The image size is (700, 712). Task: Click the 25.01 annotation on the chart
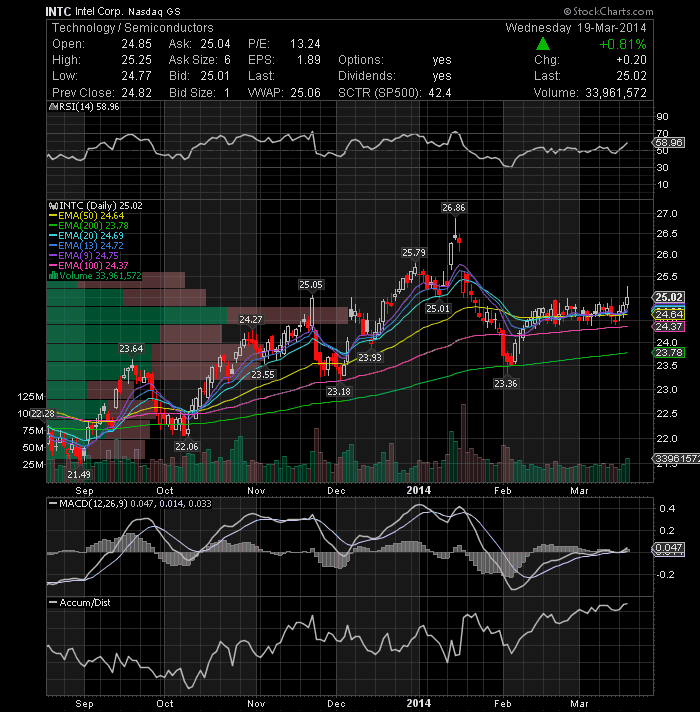tap(438, 309)
